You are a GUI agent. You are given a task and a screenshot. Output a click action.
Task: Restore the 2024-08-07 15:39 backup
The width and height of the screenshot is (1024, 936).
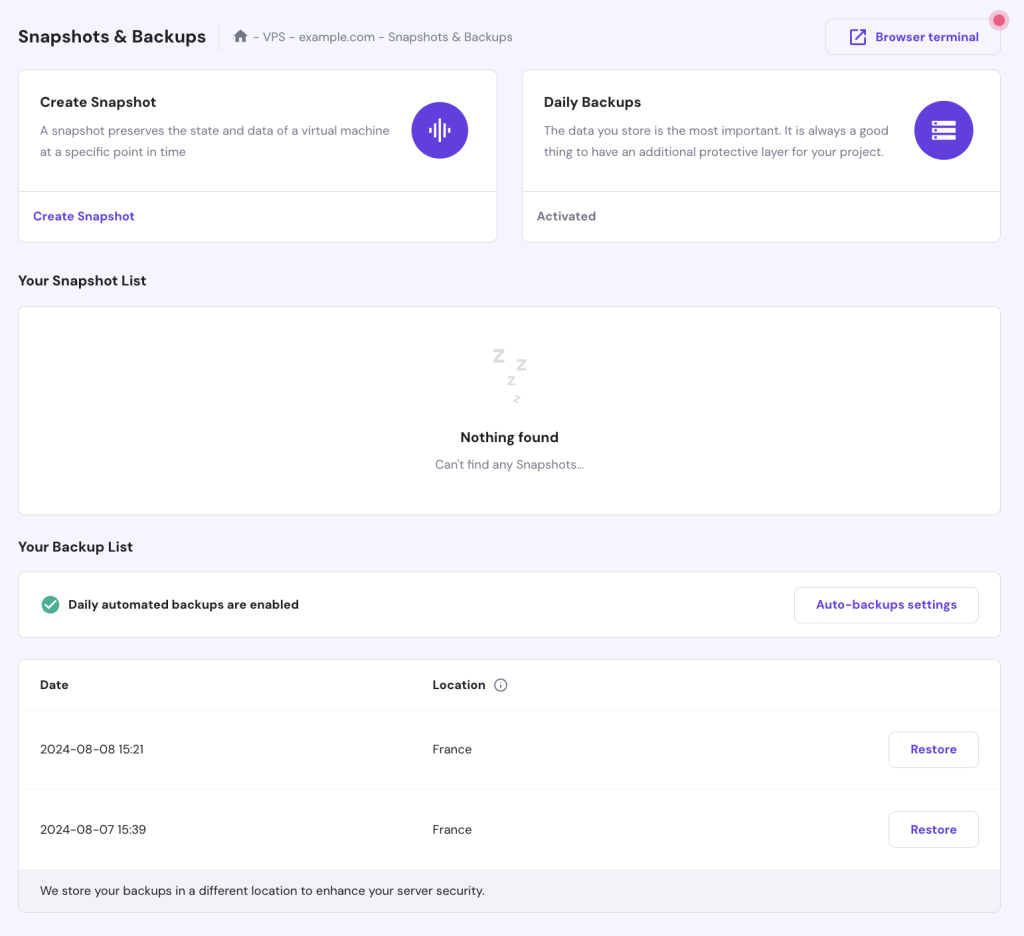pos(933,829)
